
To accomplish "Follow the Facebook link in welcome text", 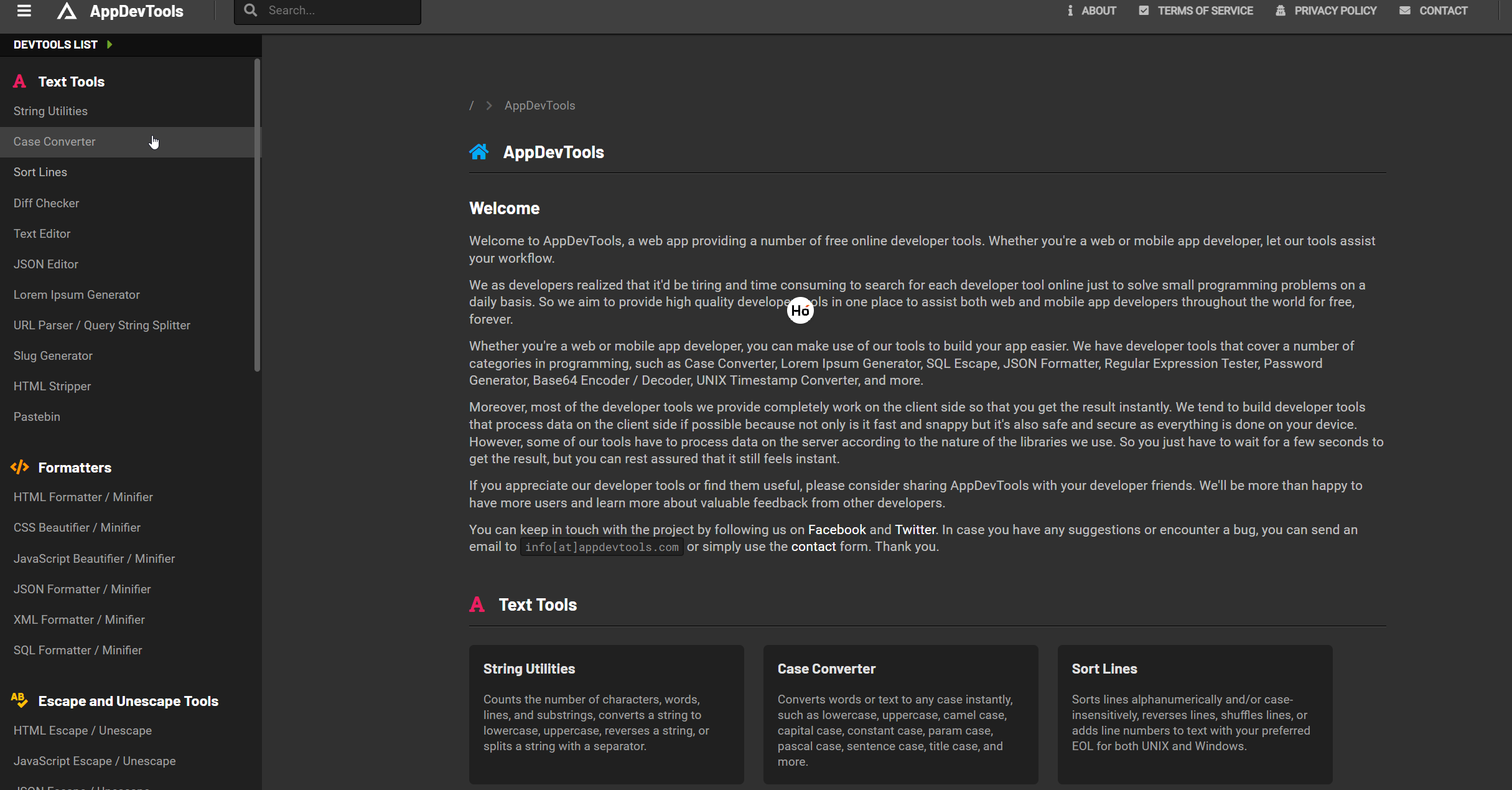I will coord(837,530).
